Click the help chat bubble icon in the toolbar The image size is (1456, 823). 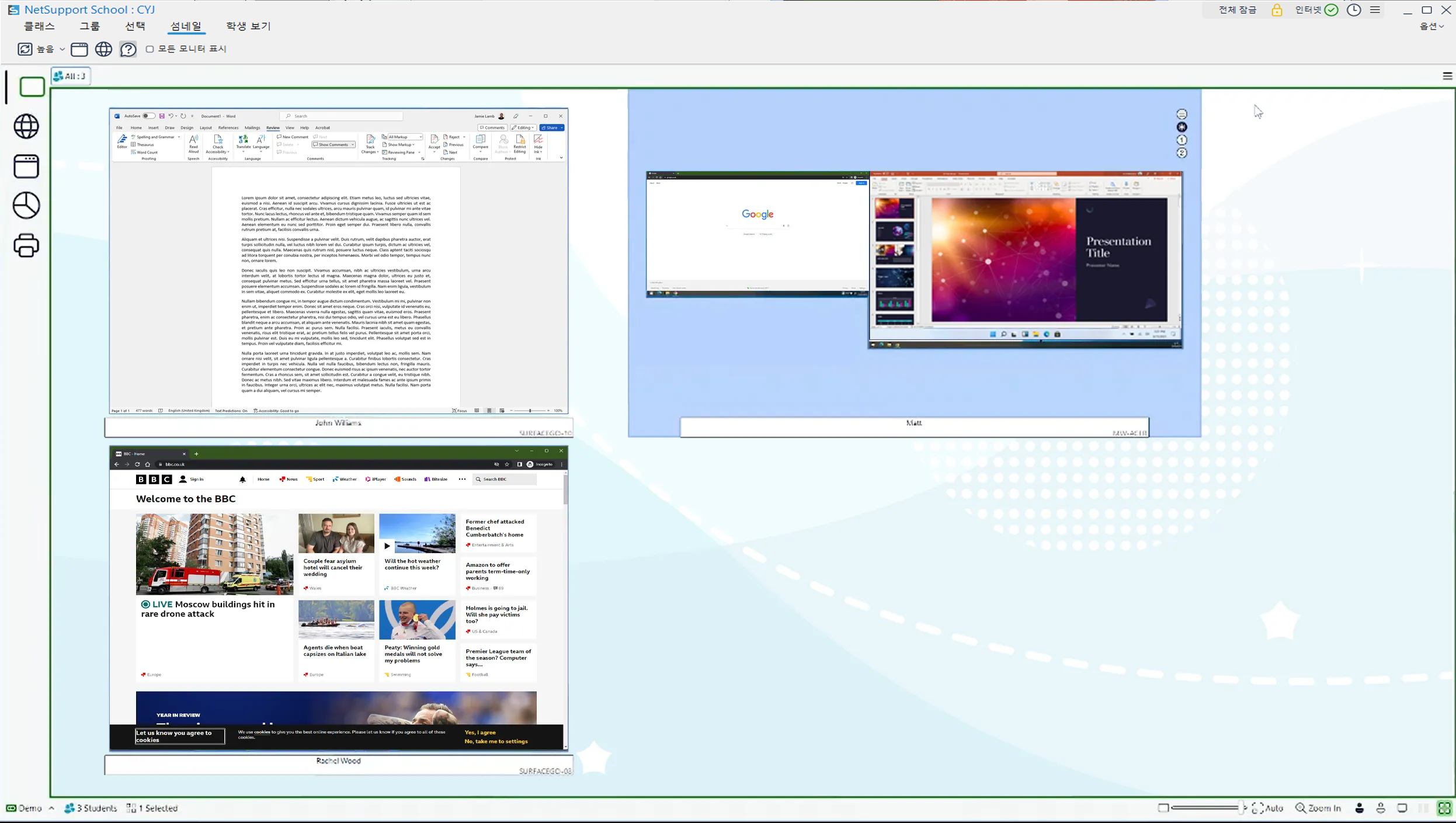point(128,49)
